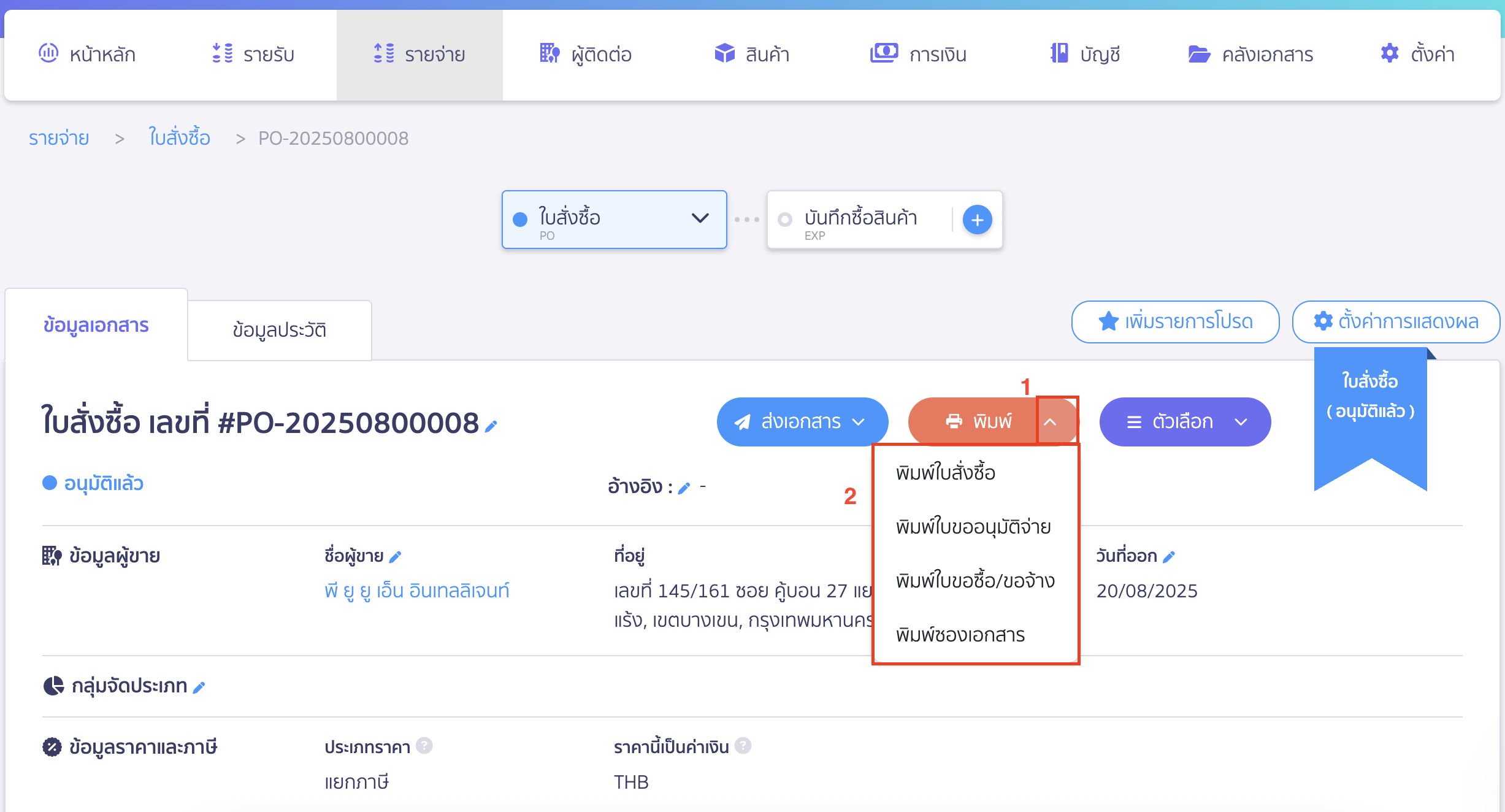Screen dimensions: 1505x812
Task: Click the date value 20/08/2025
Action: click(1147, 591)
